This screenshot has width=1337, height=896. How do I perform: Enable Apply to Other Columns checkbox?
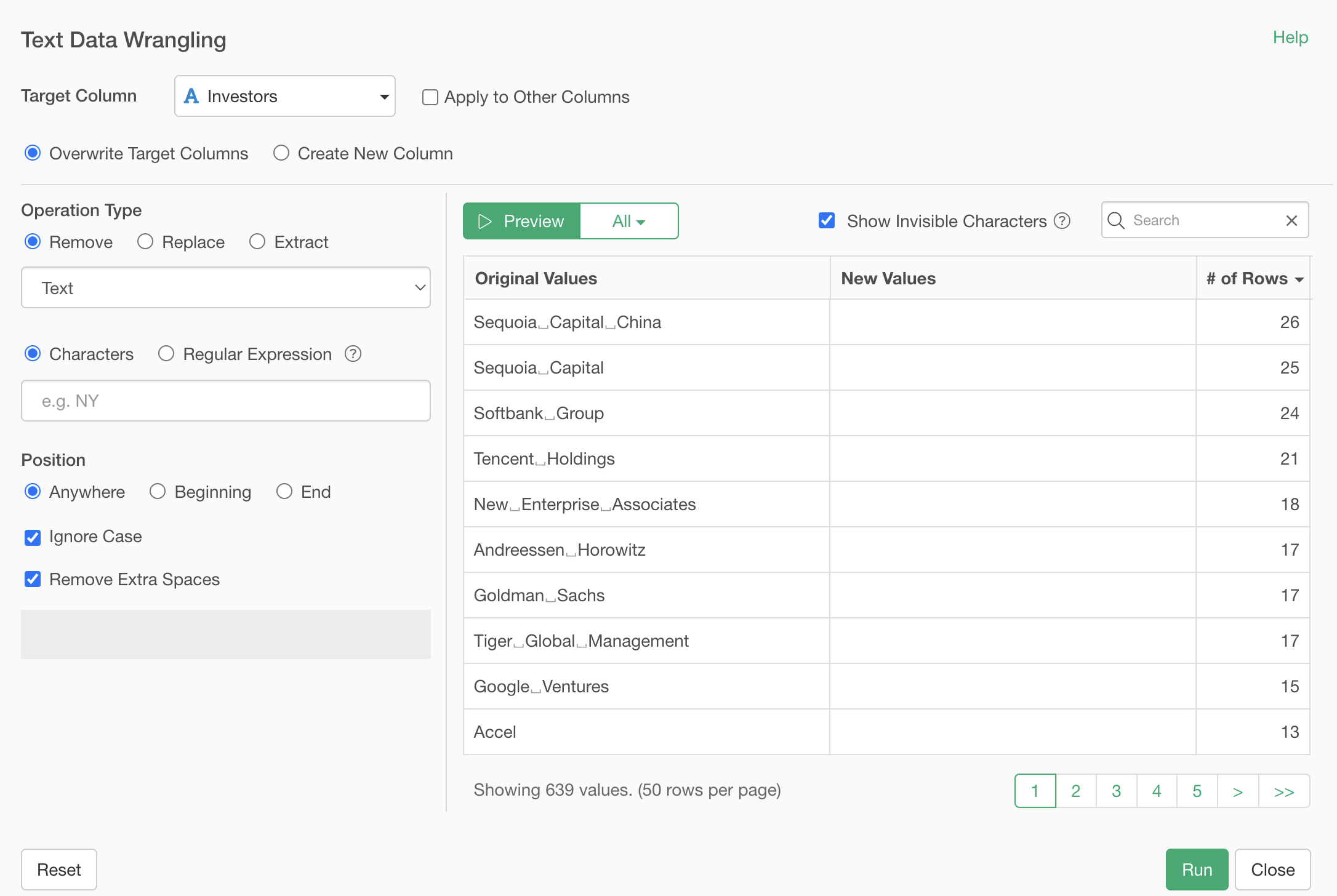pyautogui.click(x=430, y=97)
